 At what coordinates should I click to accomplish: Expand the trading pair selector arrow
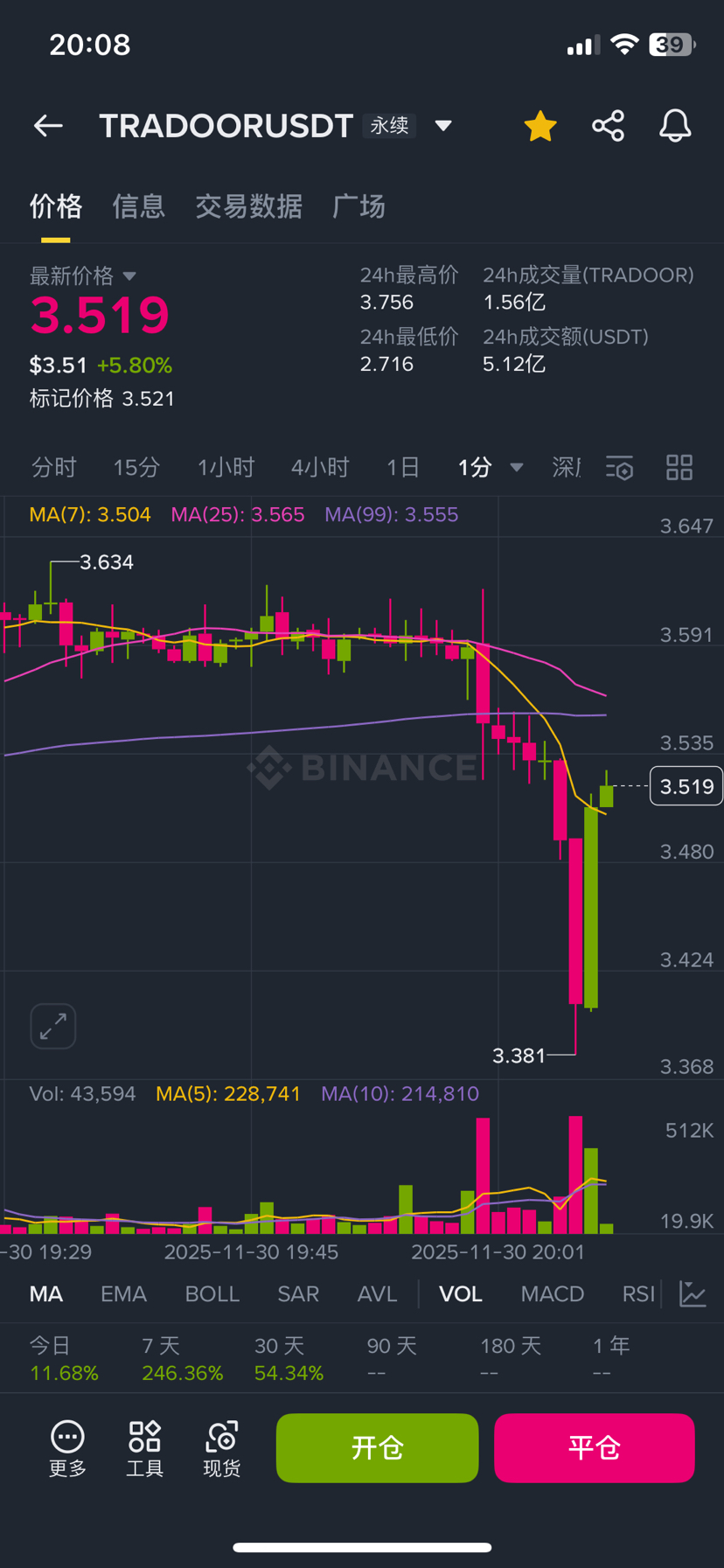(443, 126)
